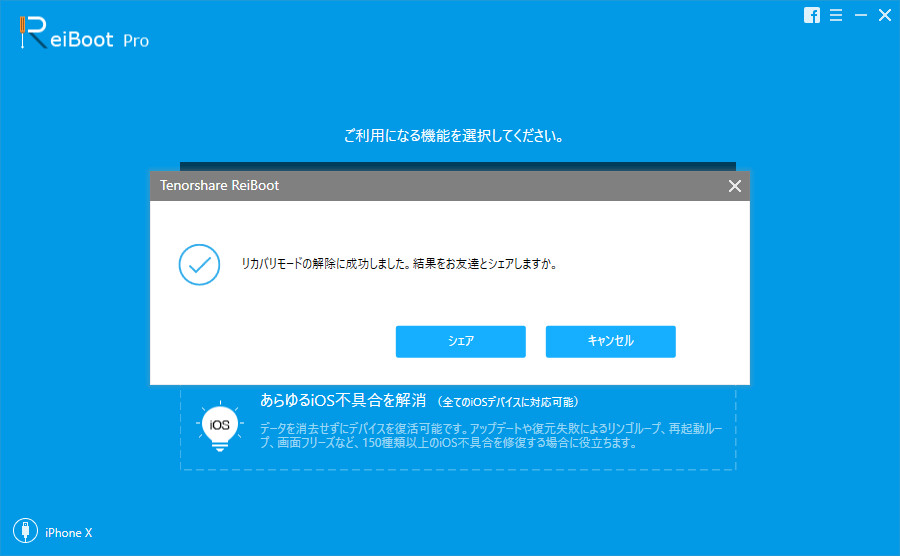Click the ご利用になる機能を選択してください heading

coord(454,136)
